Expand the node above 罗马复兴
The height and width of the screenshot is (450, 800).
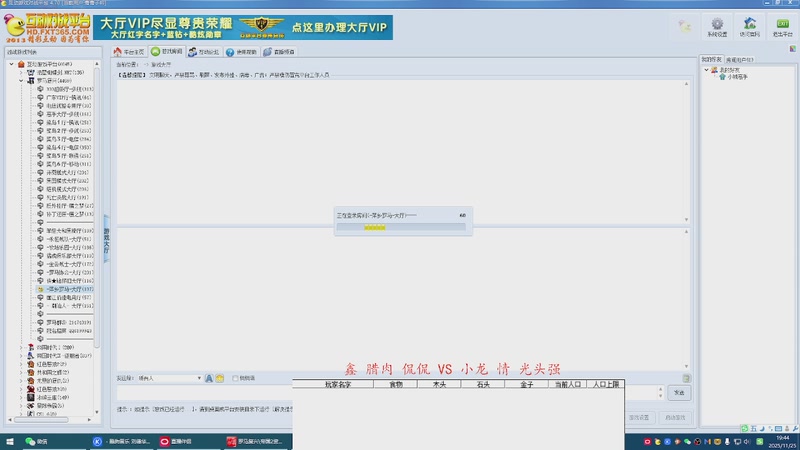coord(21,72)
